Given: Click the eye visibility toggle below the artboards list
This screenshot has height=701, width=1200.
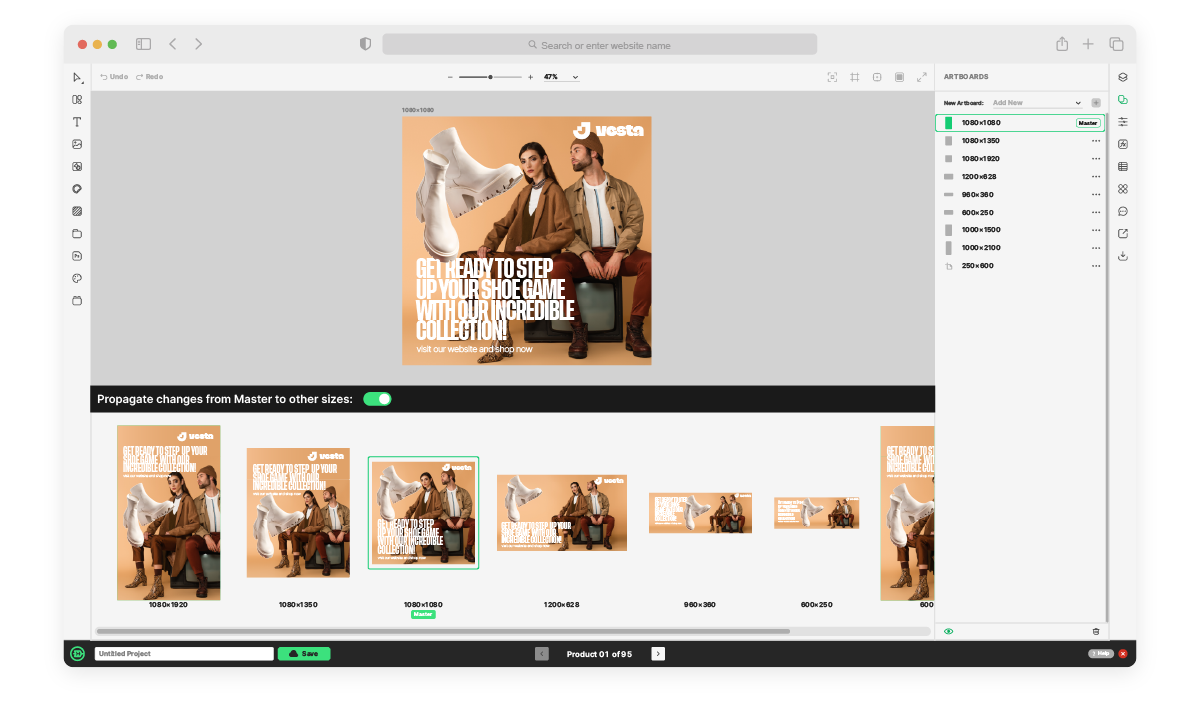Looking at the screenshot, I should click(947, 631).
